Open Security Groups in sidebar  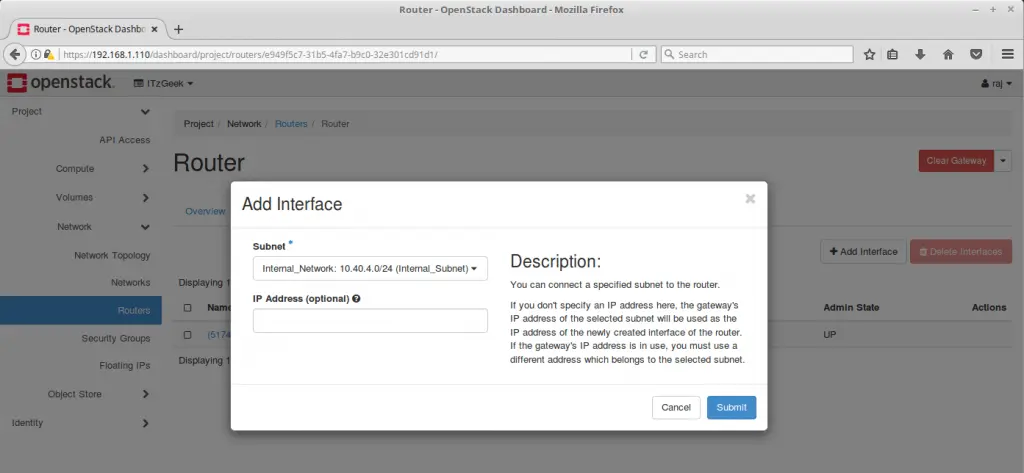116,338
